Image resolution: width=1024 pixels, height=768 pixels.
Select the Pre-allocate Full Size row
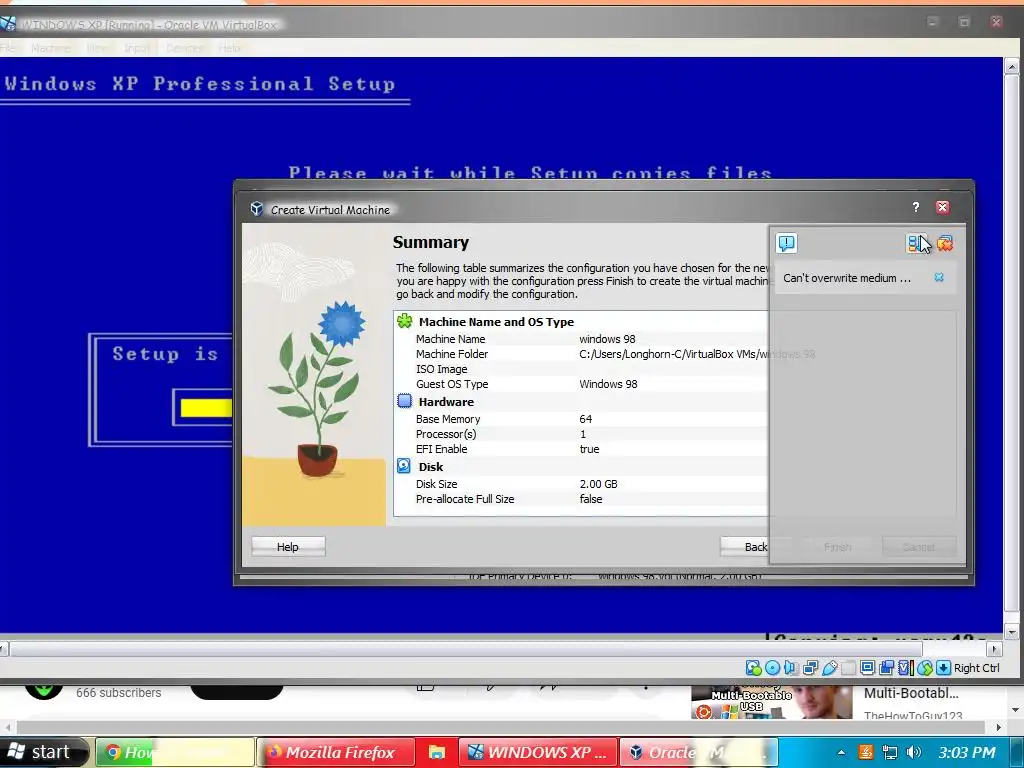pos(581,499)
